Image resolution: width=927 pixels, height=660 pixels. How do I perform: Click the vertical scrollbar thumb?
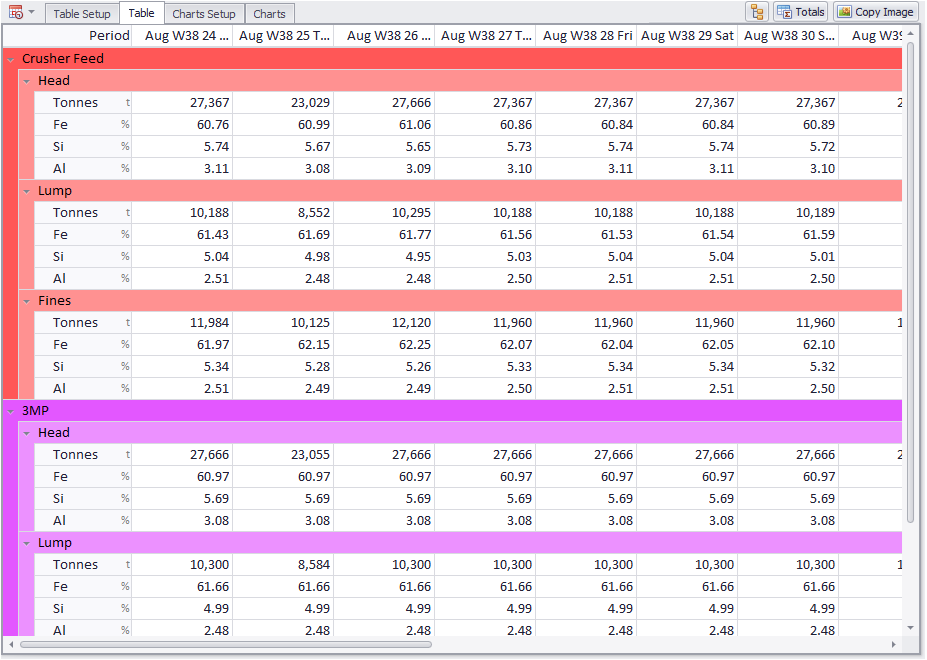910,282
